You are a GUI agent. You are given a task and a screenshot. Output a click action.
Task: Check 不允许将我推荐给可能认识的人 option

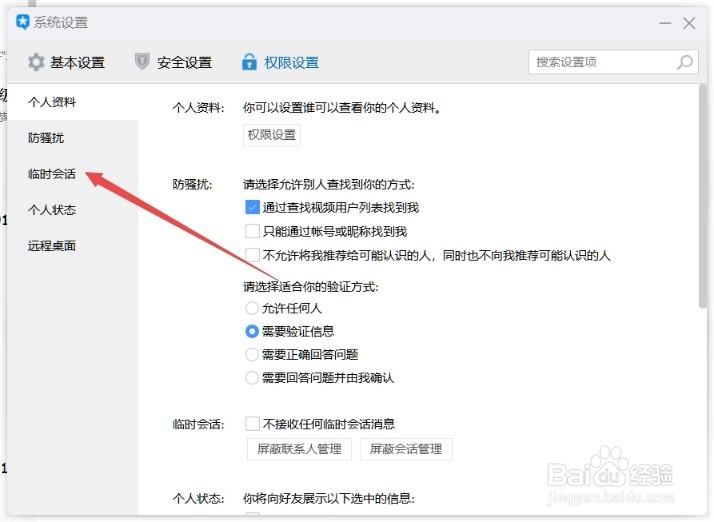pos(252,255)
